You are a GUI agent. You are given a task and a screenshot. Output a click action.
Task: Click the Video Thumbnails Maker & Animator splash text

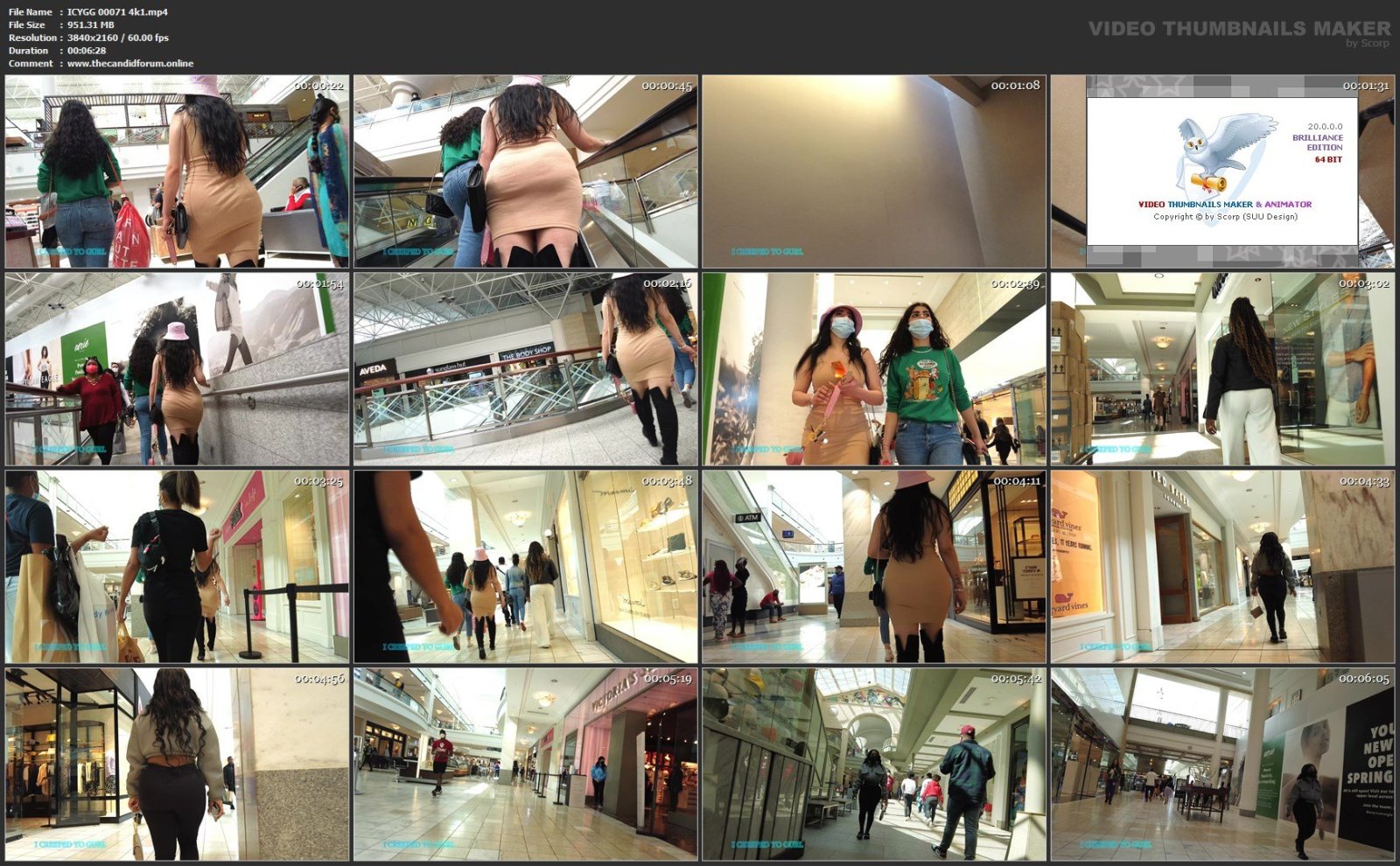(x=1224, y=205)
